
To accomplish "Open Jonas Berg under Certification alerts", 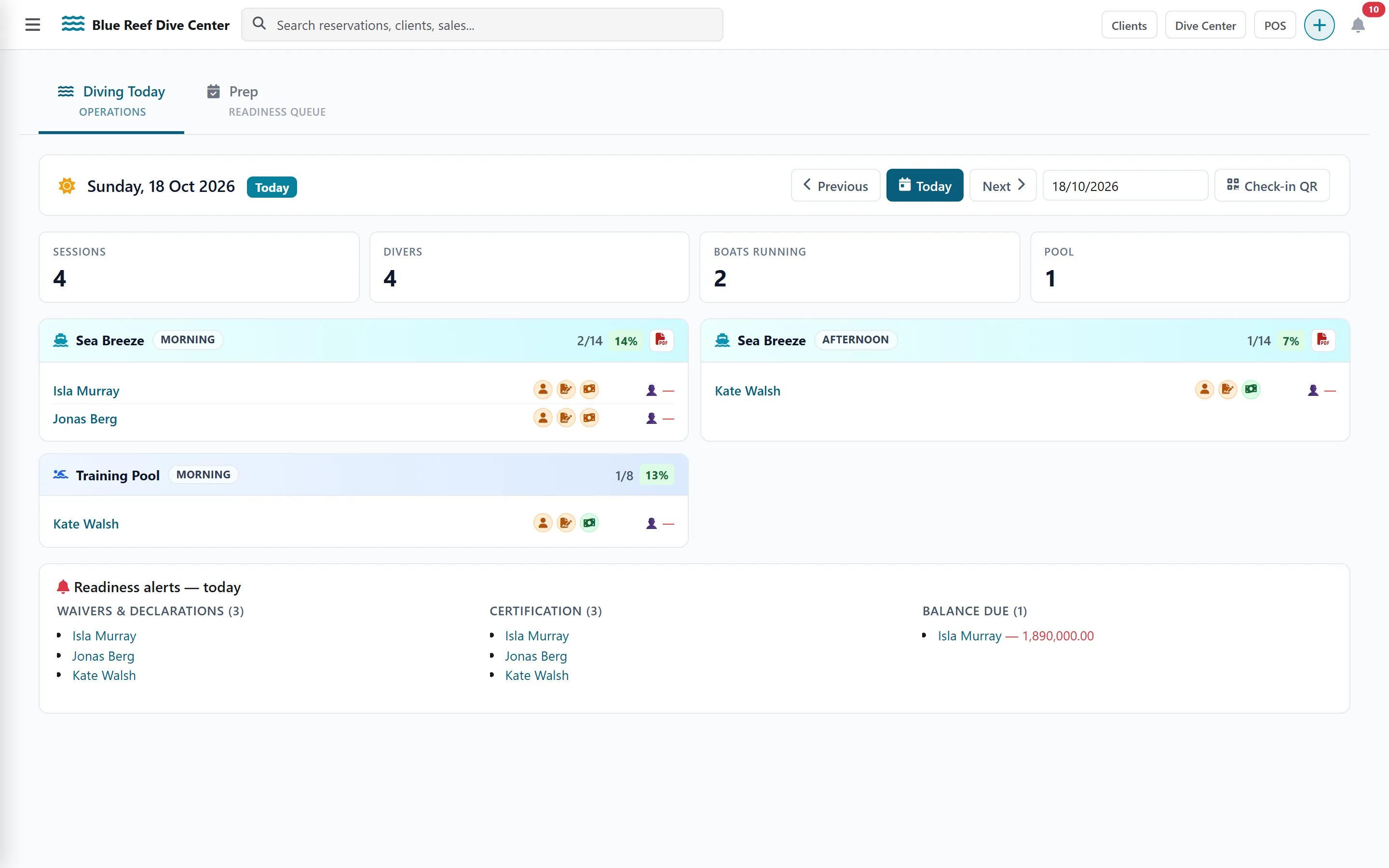I will (535, 656).
